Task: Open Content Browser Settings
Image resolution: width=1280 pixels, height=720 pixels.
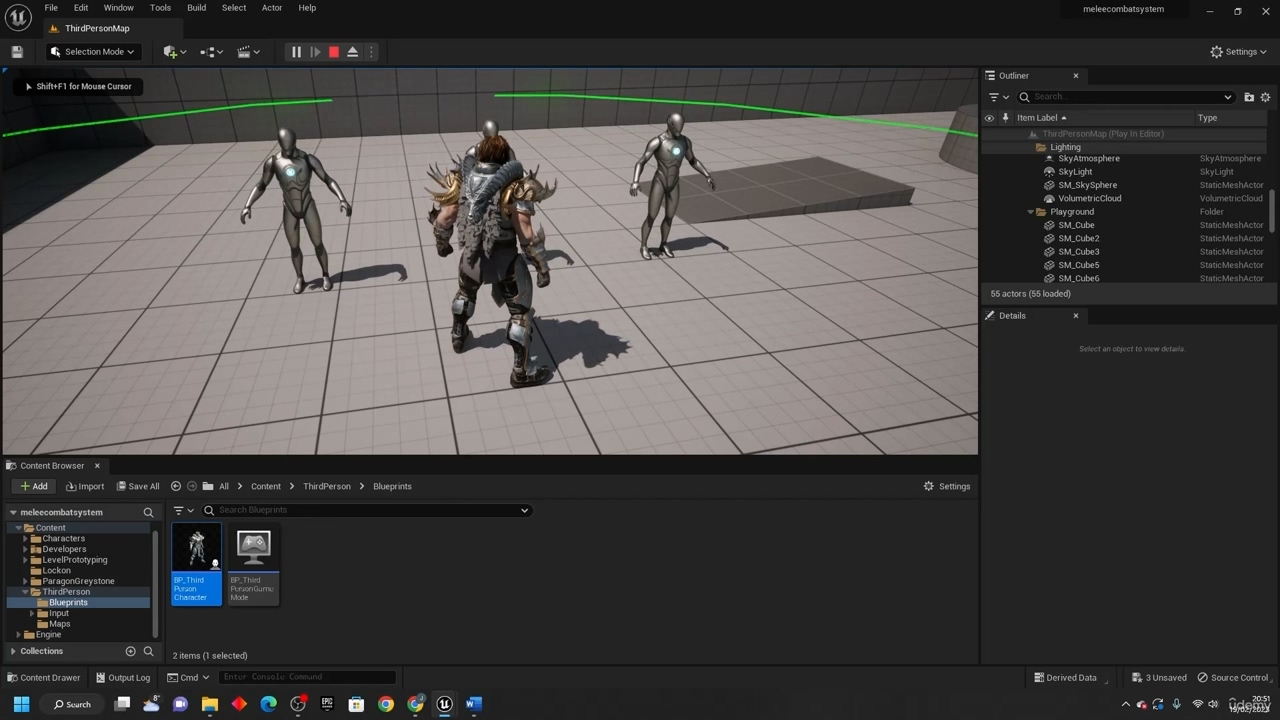Action: pyautogui.click(x=946, y=486)
